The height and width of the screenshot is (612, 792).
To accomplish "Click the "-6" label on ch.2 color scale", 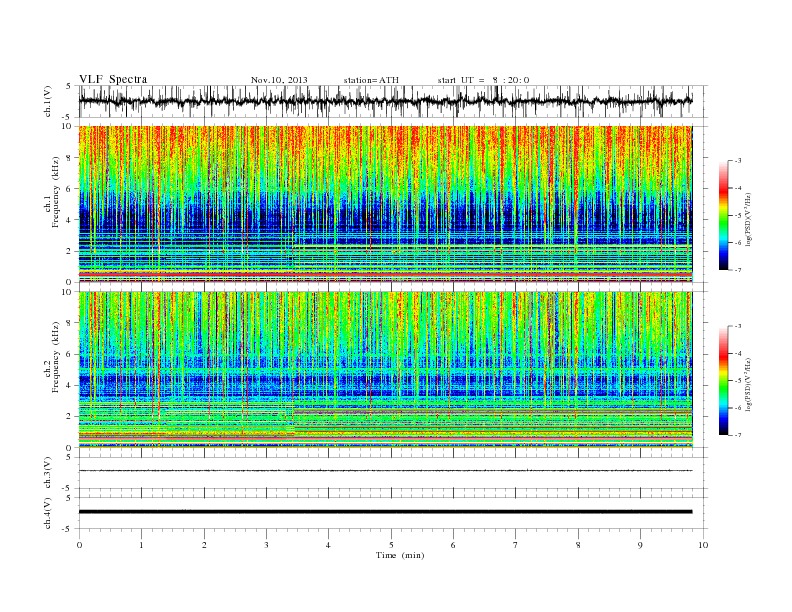I will click(738, 408).
